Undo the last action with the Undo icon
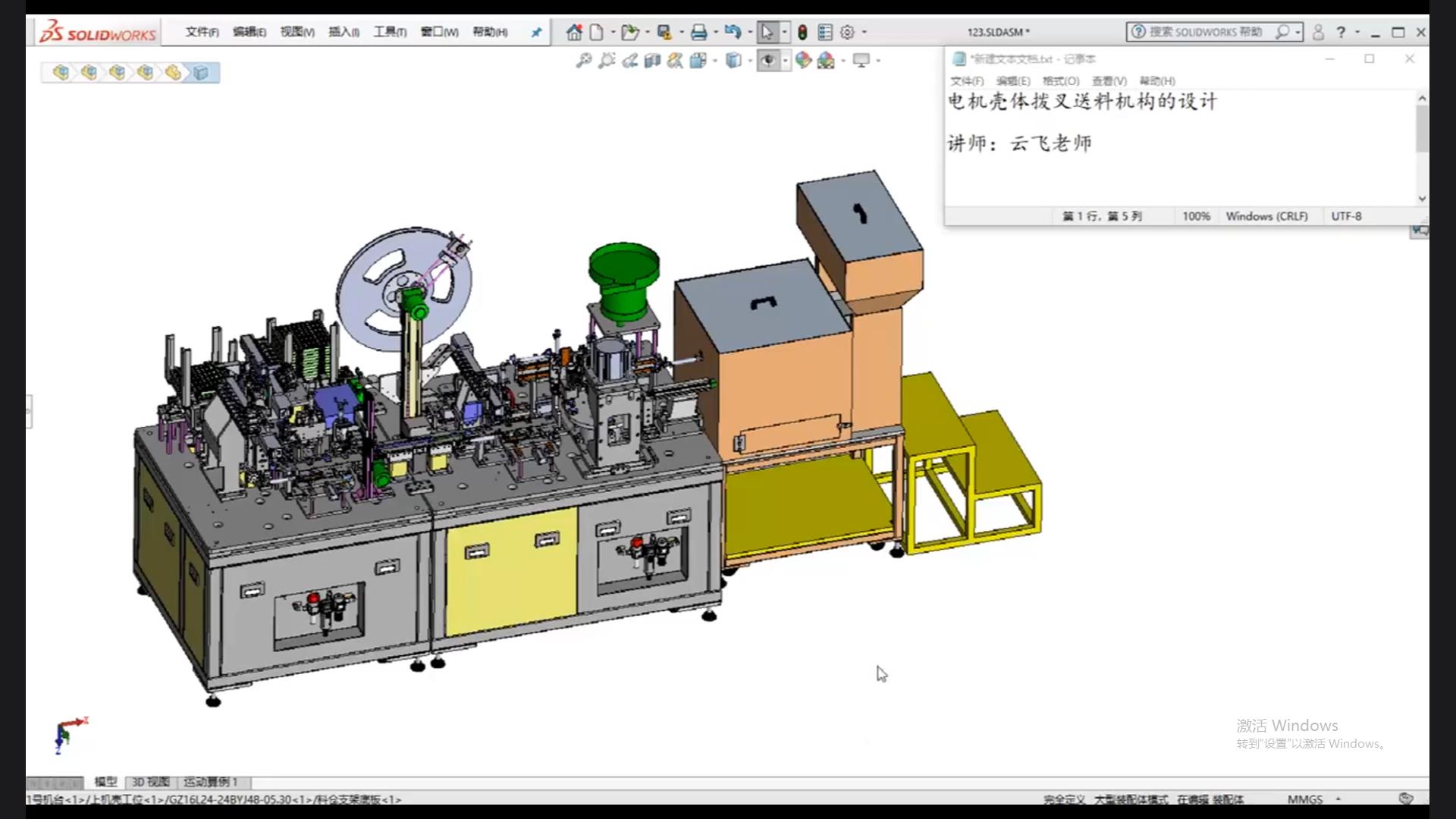Screen dimensions: 1456x819 (x=732, y=32)
